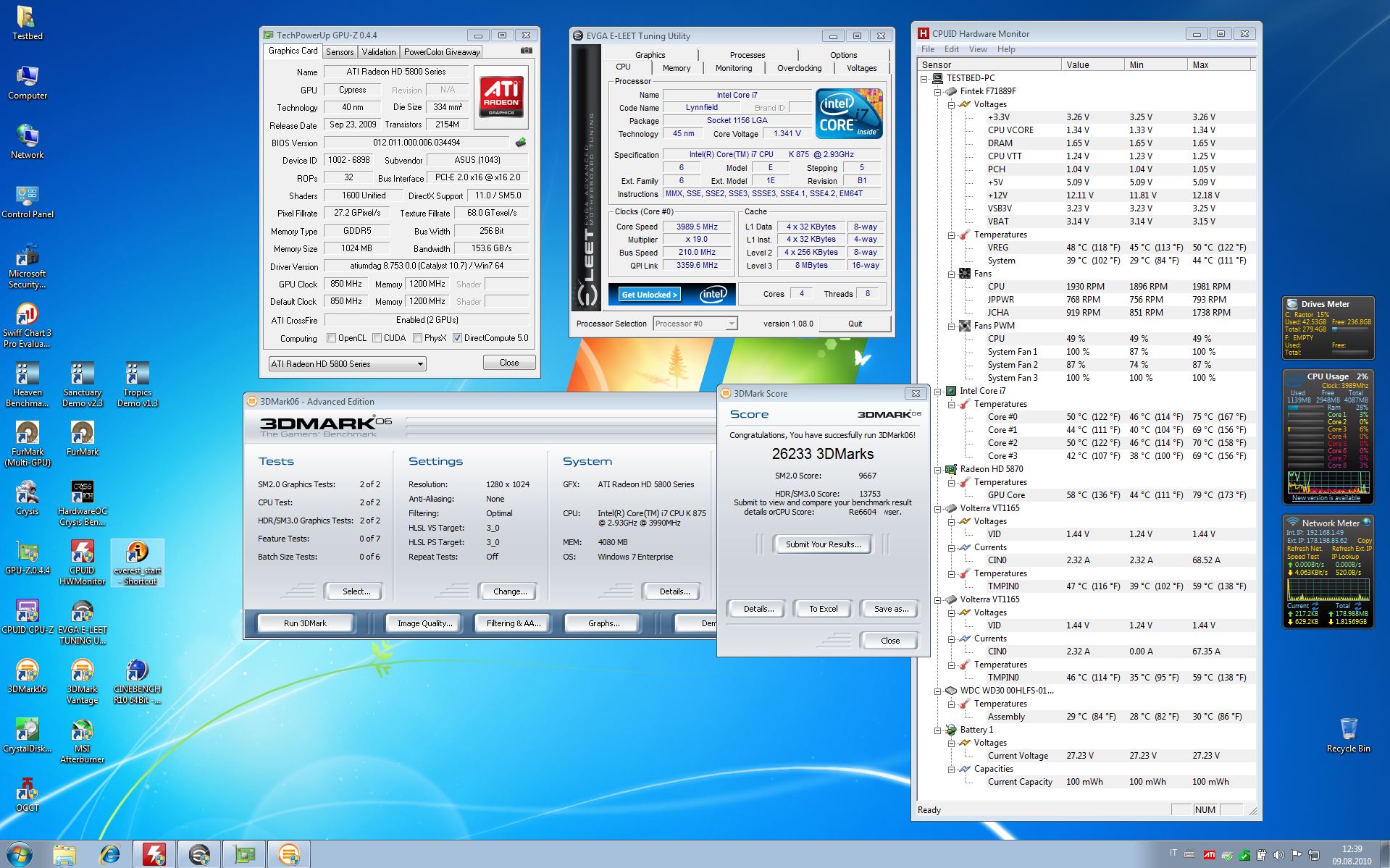The image size is (1390, 868).
Task: Open the Control Panel desktop icon
Action: click(27, 201)
